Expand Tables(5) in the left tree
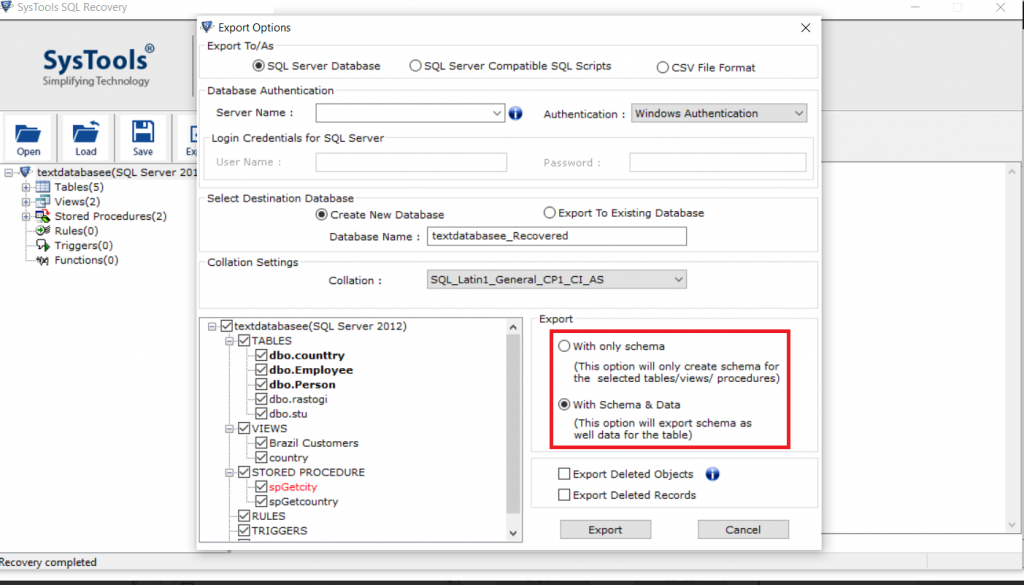This screenshot has height=585, width=1024. click(x=26, y=187)
